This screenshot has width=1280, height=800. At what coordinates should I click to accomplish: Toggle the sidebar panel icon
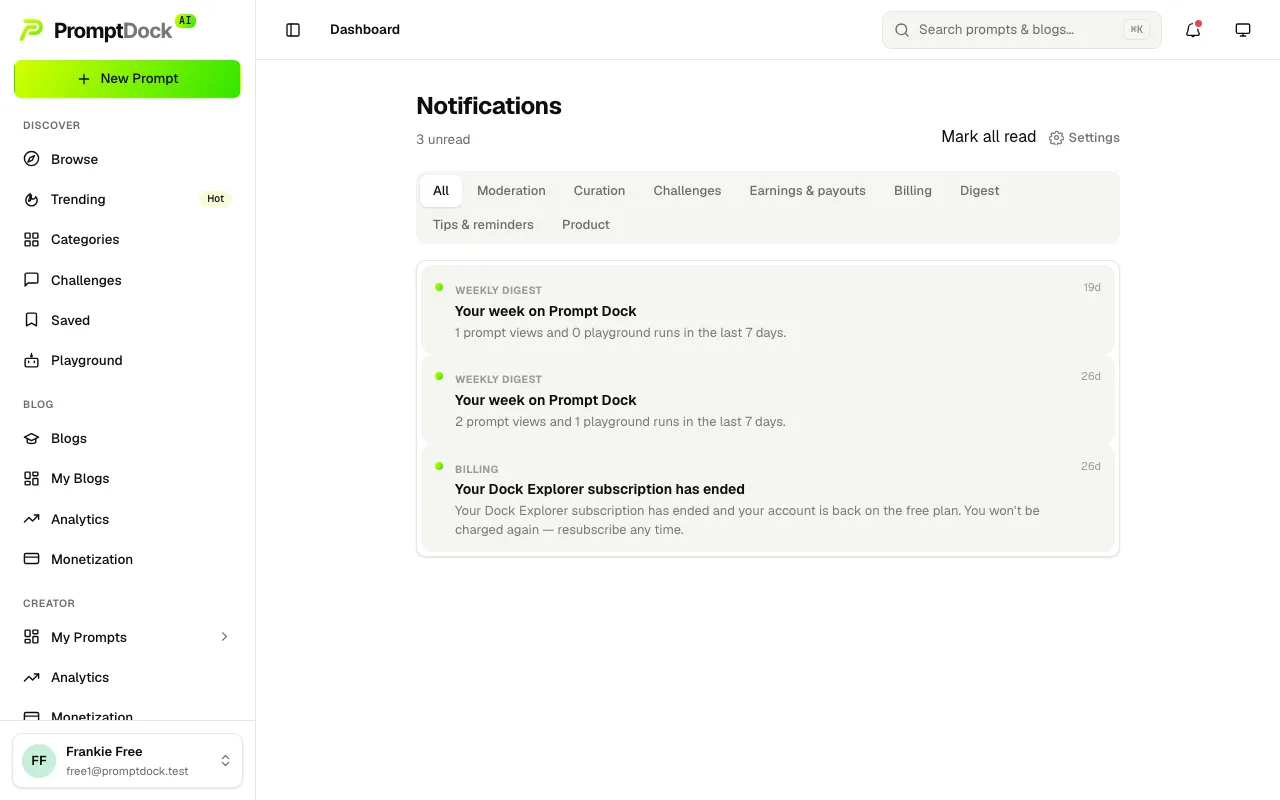pyautogui.click(x=293, y=30)
